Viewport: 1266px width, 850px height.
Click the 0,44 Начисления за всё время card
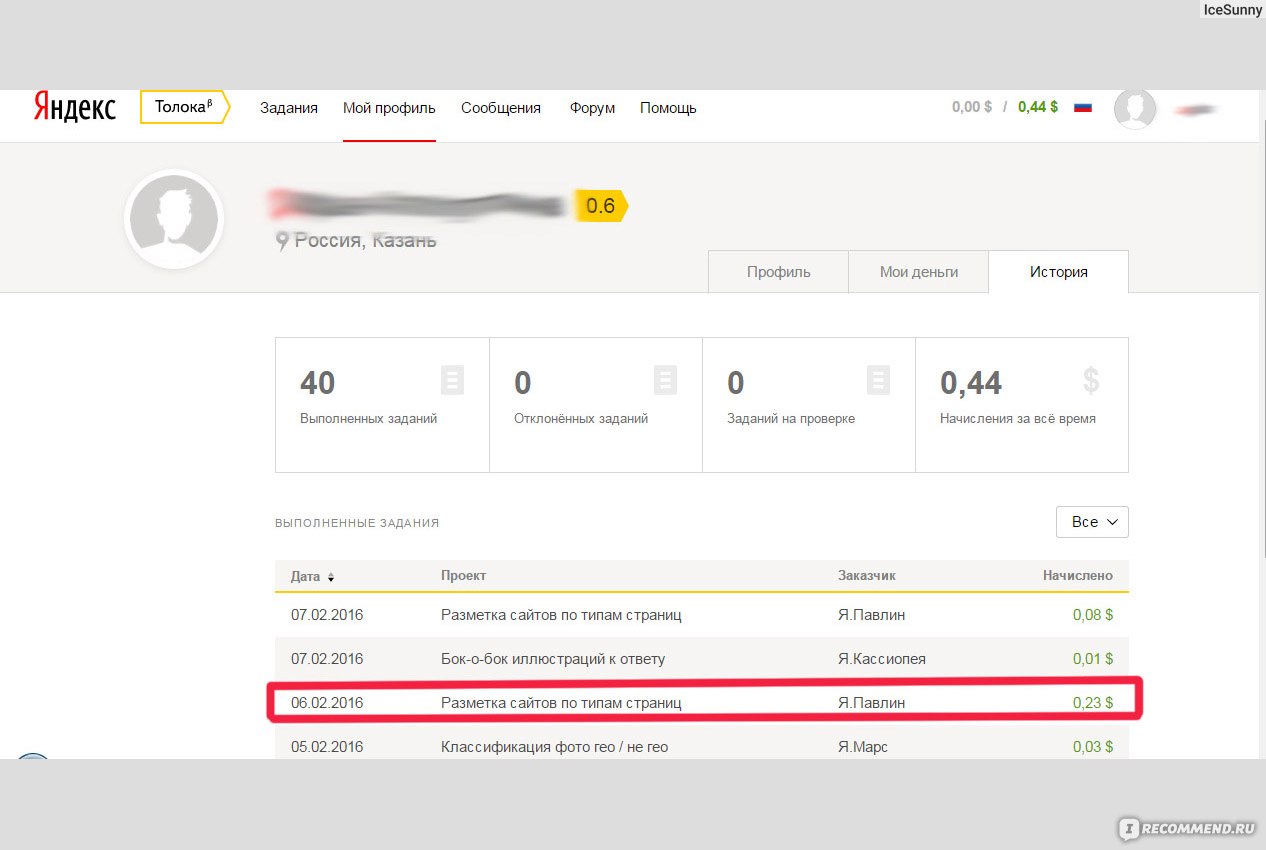1022,405
